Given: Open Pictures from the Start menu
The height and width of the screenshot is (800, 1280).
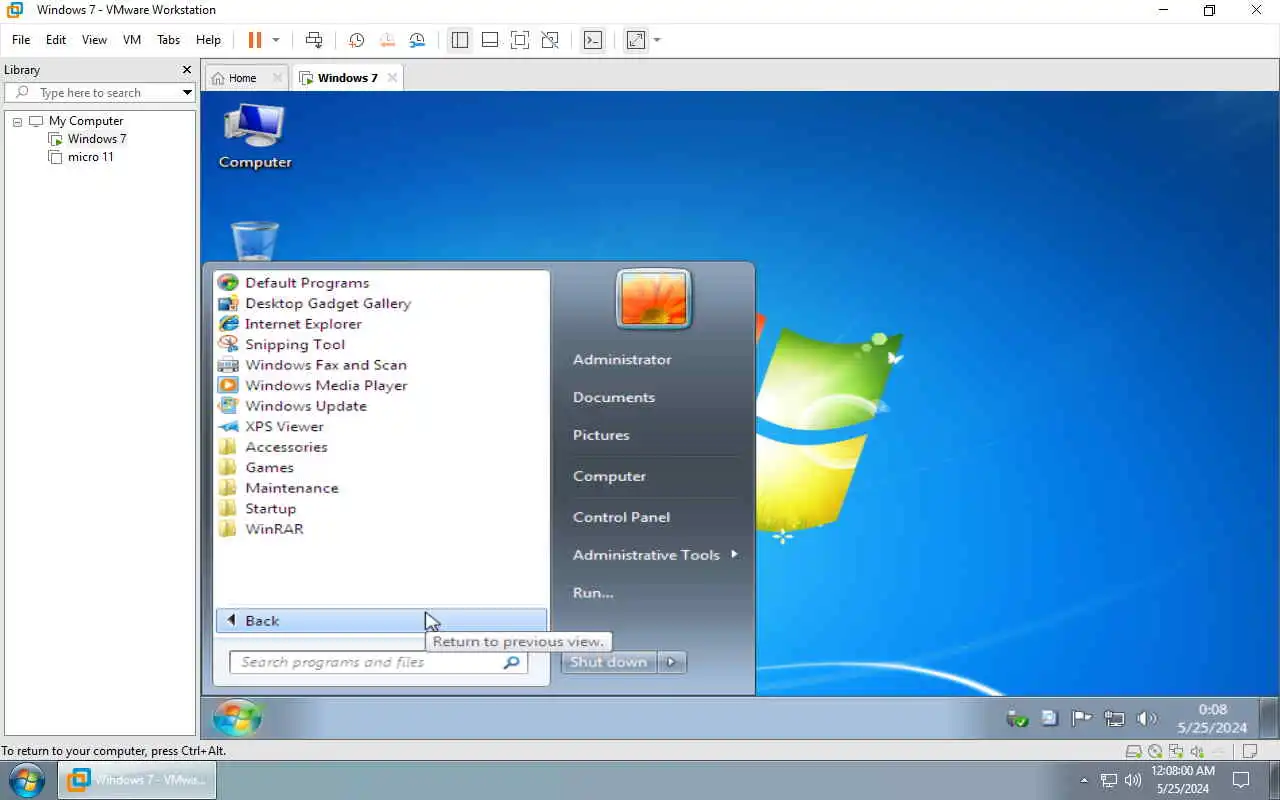Looking at the screenshot, I should [x=601, y=435].
